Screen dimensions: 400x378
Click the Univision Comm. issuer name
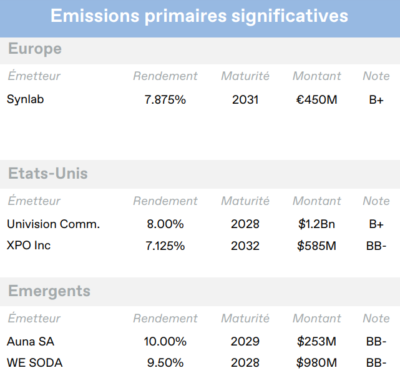coord(53,224)
